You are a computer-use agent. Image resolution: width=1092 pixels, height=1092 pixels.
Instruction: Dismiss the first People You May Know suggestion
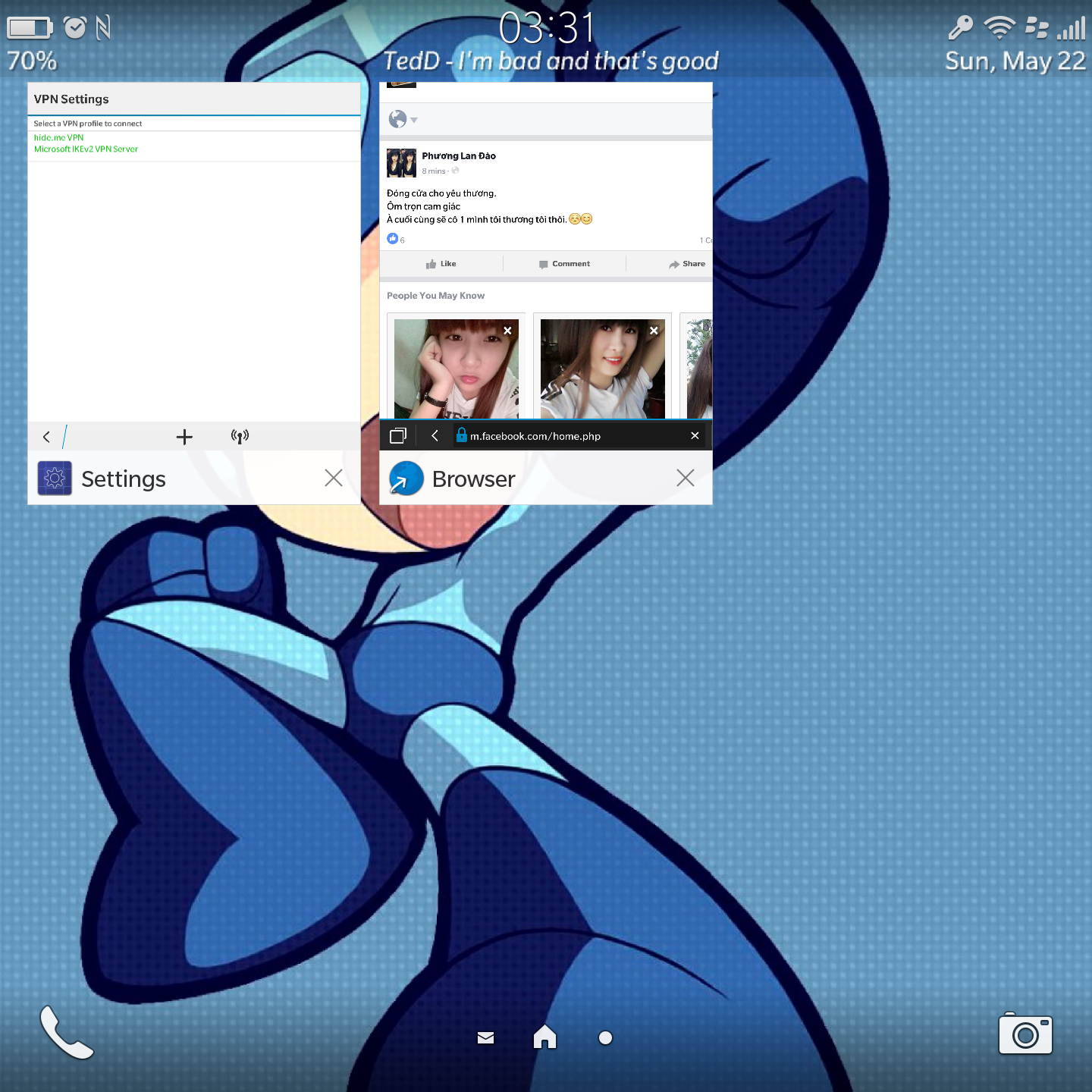[x=507, y=331]
